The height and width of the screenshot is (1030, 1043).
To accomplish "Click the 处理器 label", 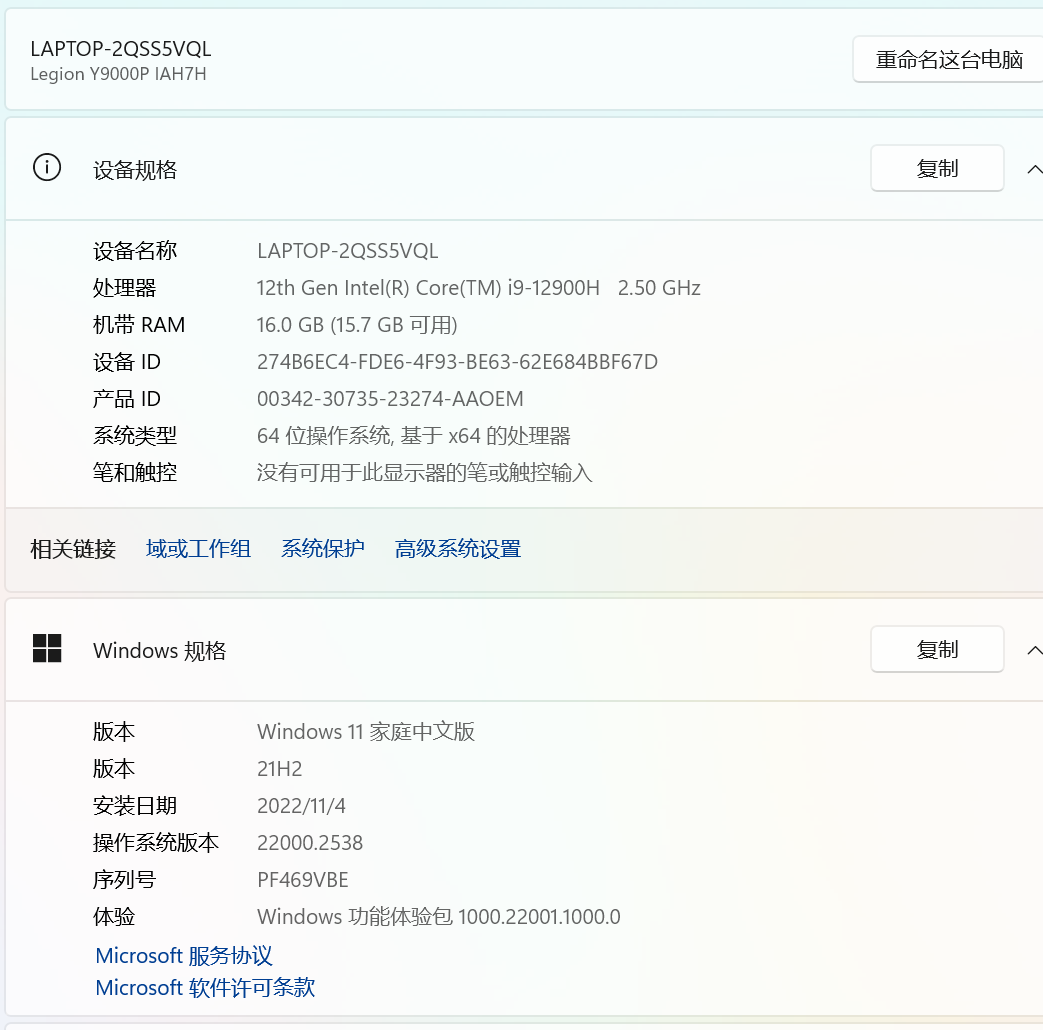I will pos(124,288).
